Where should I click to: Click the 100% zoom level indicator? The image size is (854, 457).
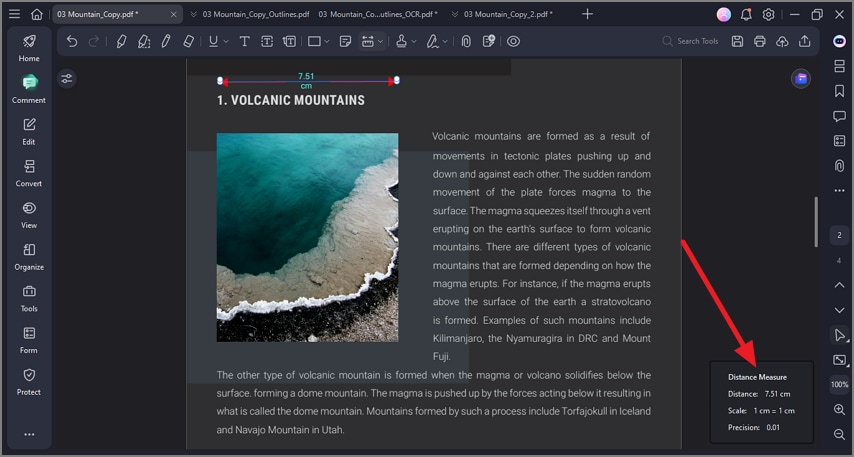coord(839,385)
